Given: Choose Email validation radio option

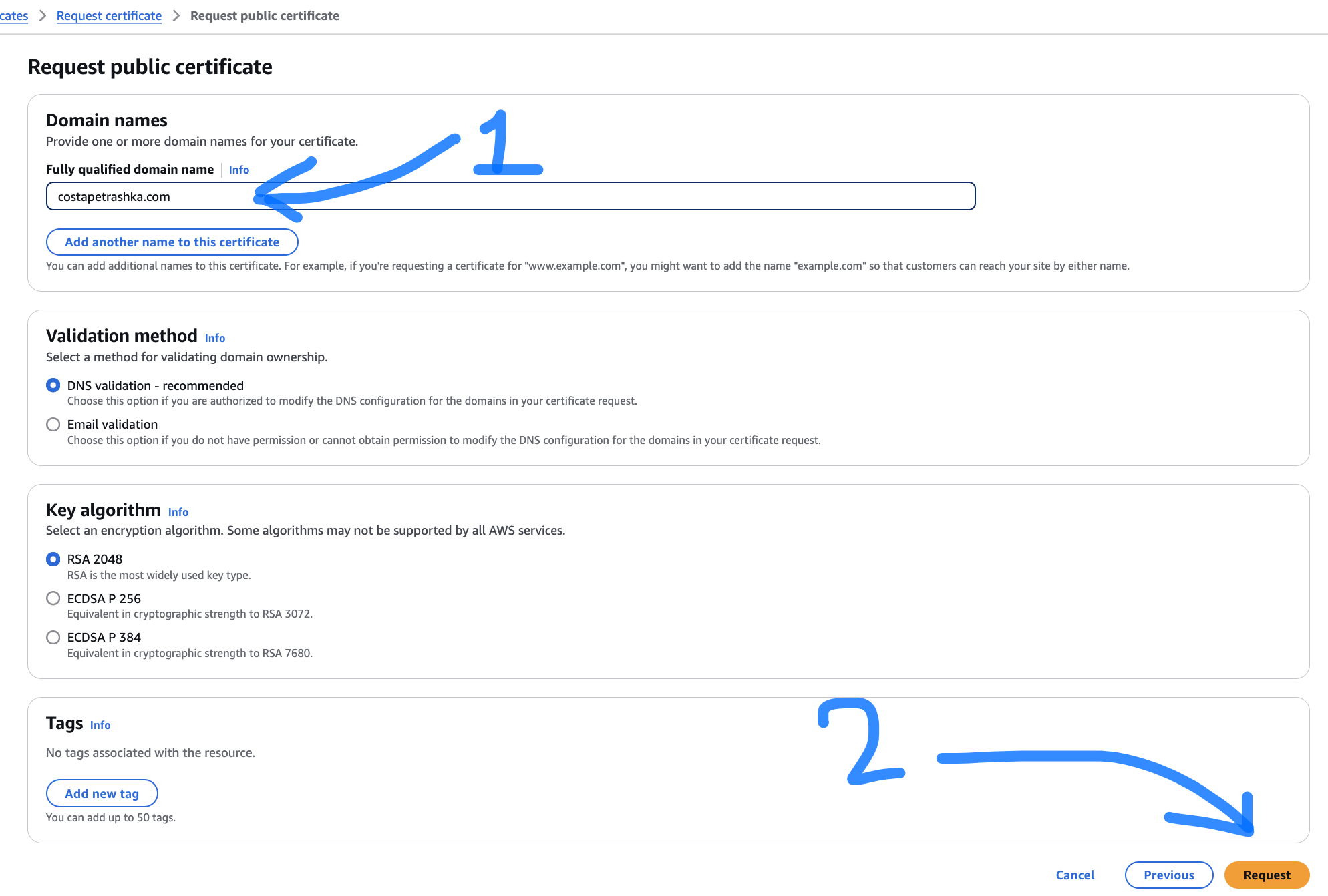Looking at the screenshot, I should coord(53,425).
